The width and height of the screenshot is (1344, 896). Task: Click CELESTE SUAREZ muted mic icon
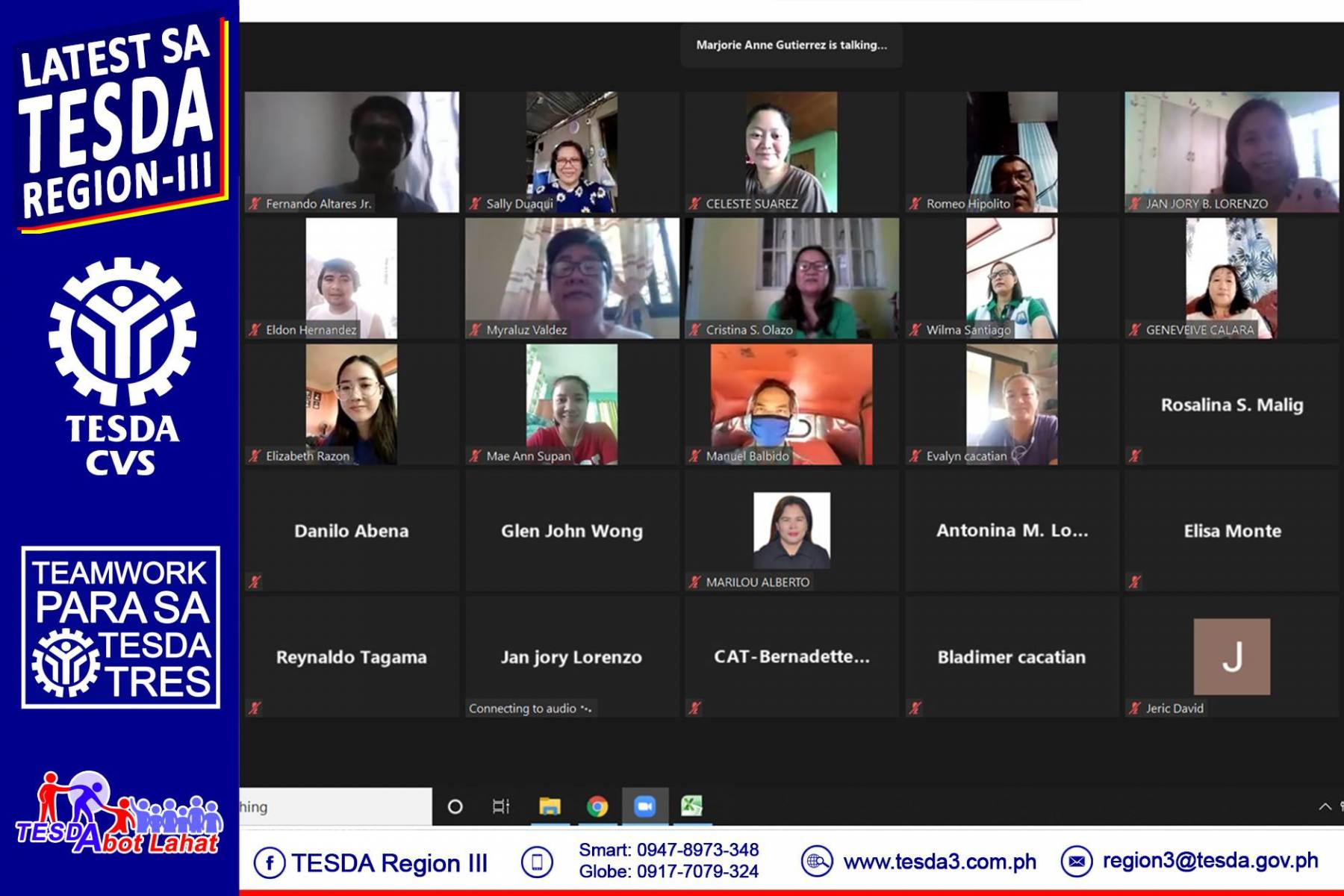pos(695,203)
